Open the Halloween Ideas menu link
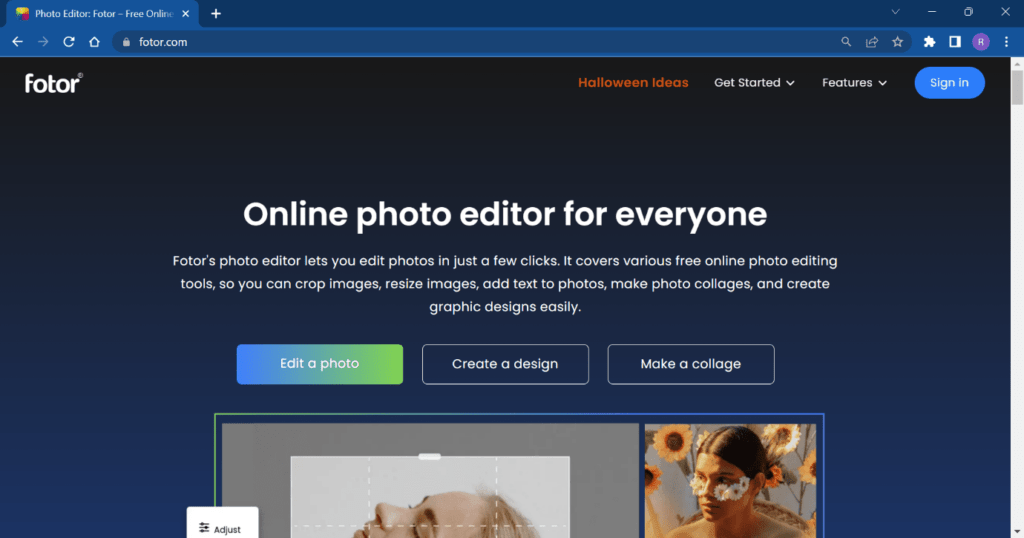This screenshot has height=538, width=1024. 633,83
